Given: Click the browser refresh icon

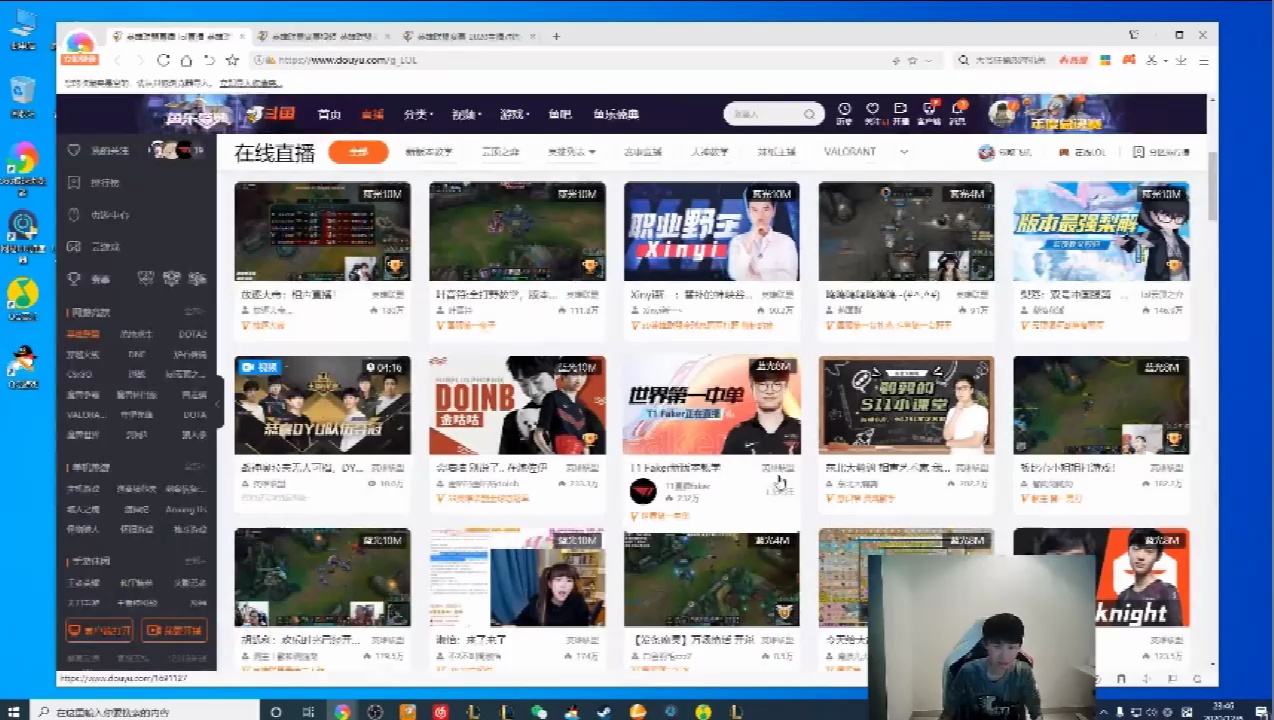Looking at the screenshot, I should (x=163, y=60).
